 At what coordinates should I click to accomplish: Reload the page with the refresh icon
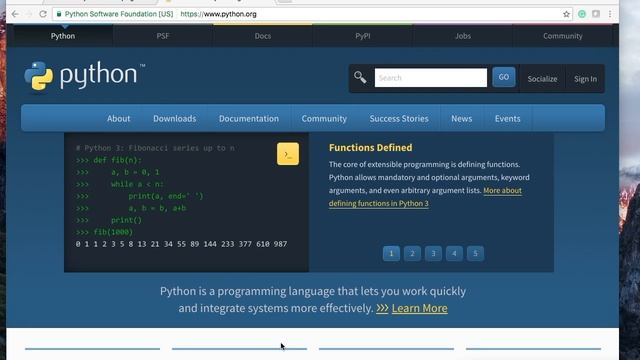pos(43,14)
